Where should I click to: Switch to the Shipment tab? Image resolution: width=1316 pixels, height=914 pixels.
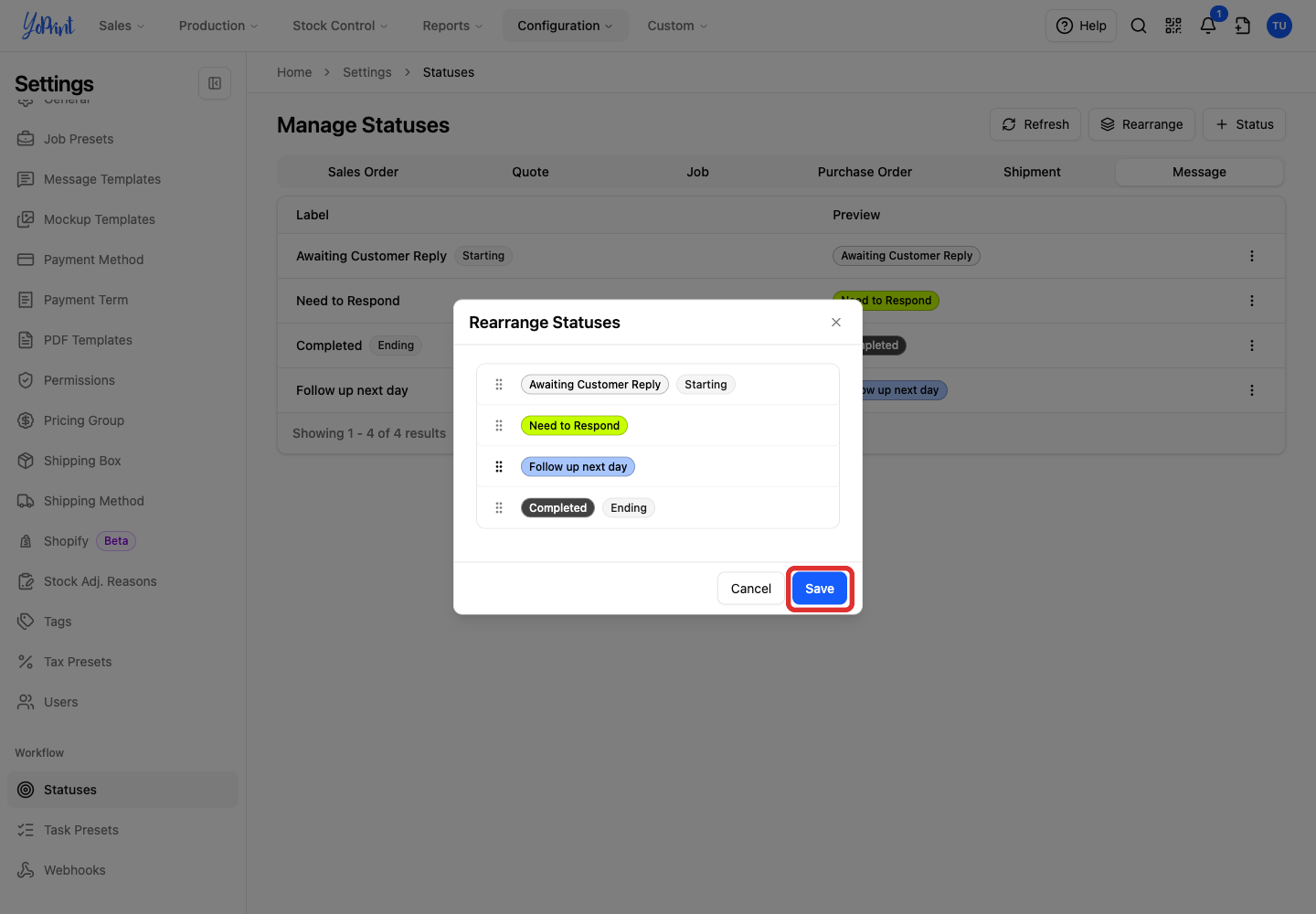click(1032, 172)
